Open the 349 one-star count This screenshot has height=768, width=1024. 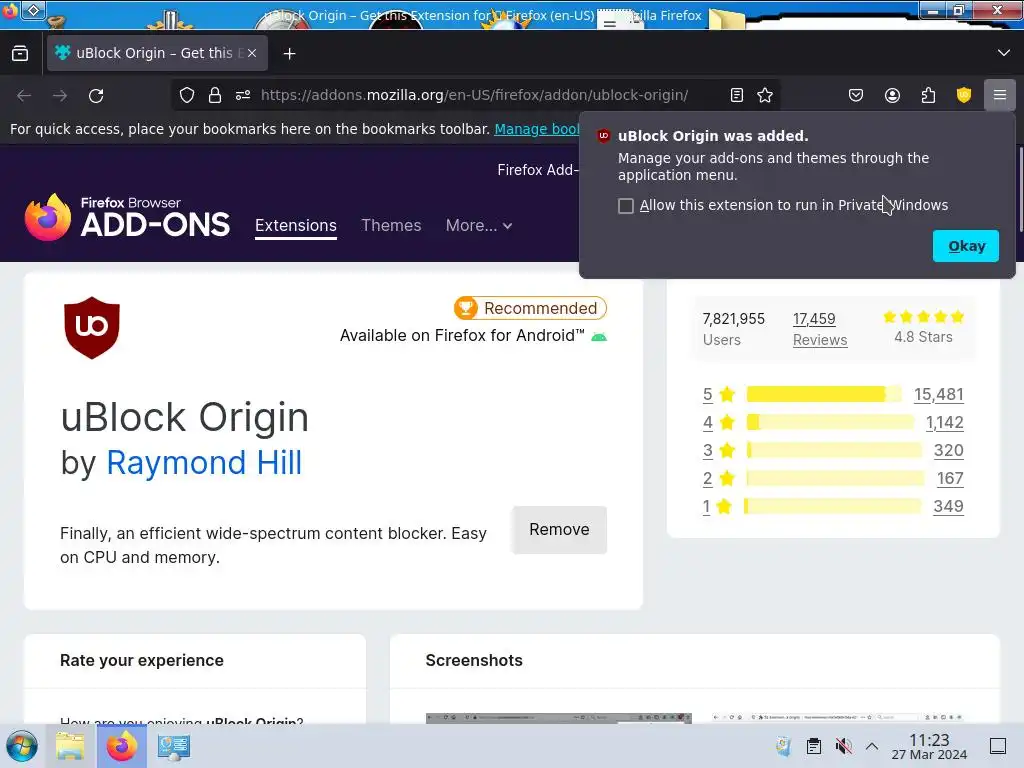[948, 506]
